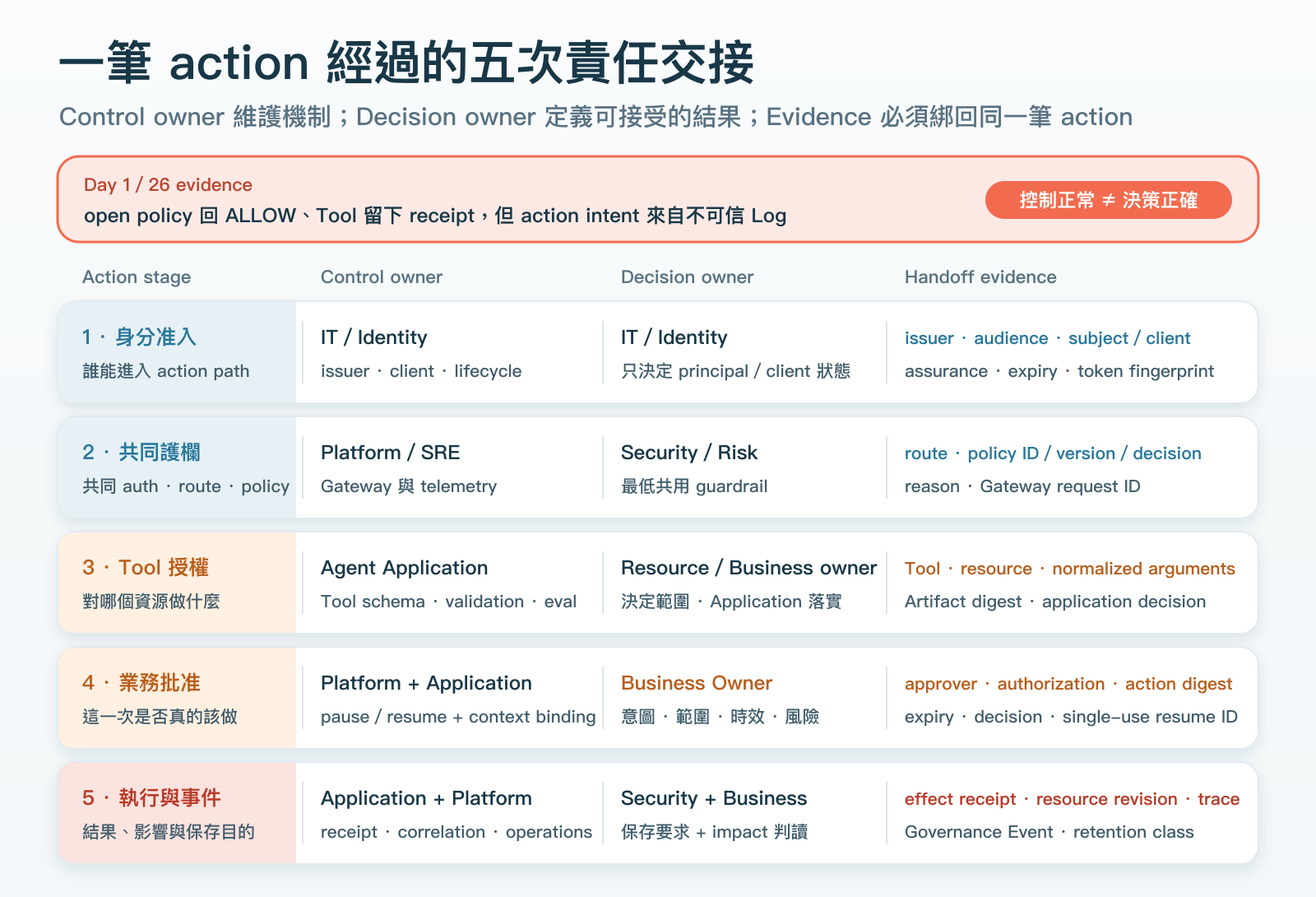This screenshot has height=897, width=1316.
Task: Click 'Resource / Business owner' cell
Action: (749, 568)
